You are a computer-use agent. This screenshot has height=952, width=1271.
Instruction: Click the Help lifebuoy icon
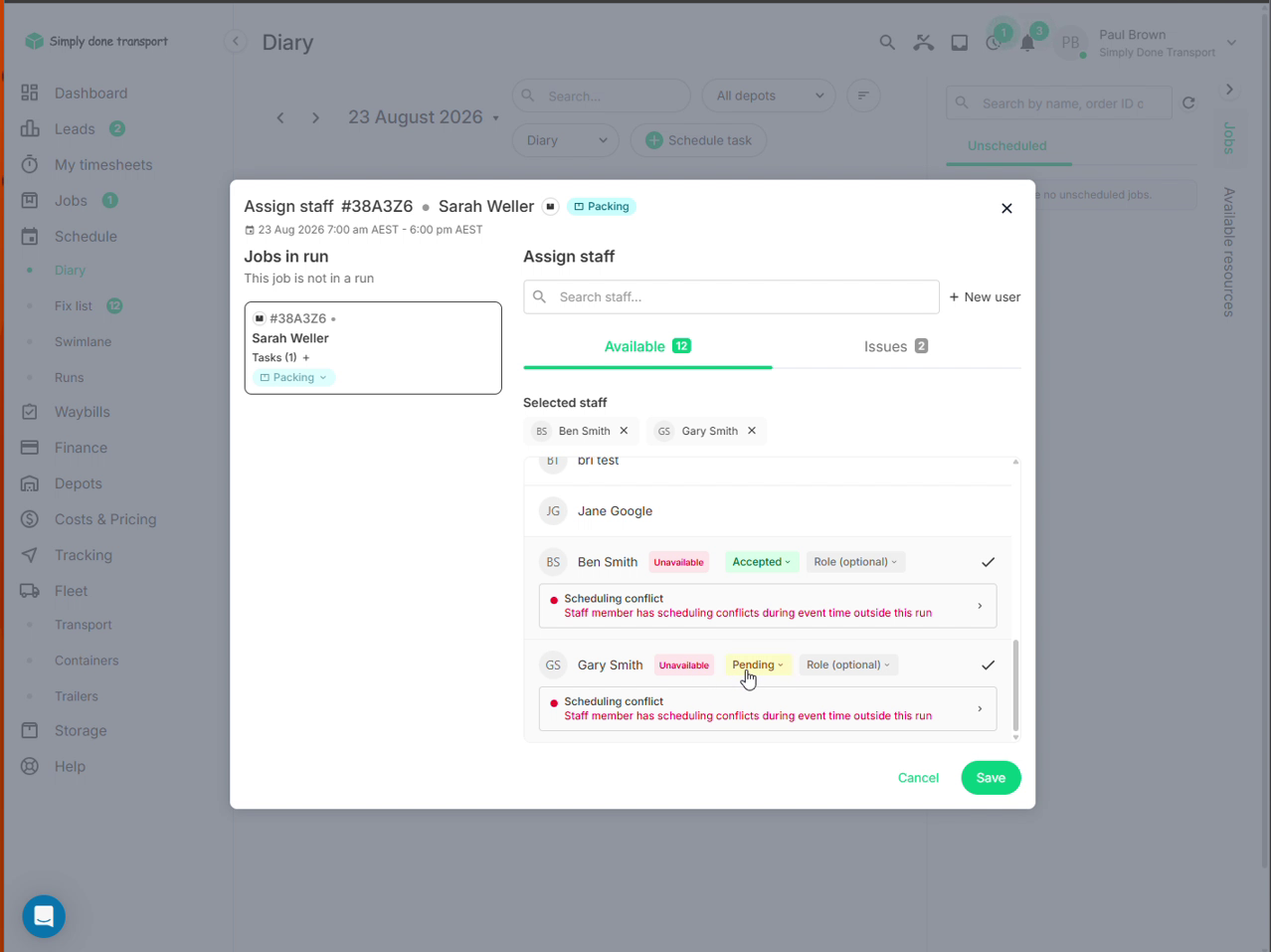coord(30,766)
